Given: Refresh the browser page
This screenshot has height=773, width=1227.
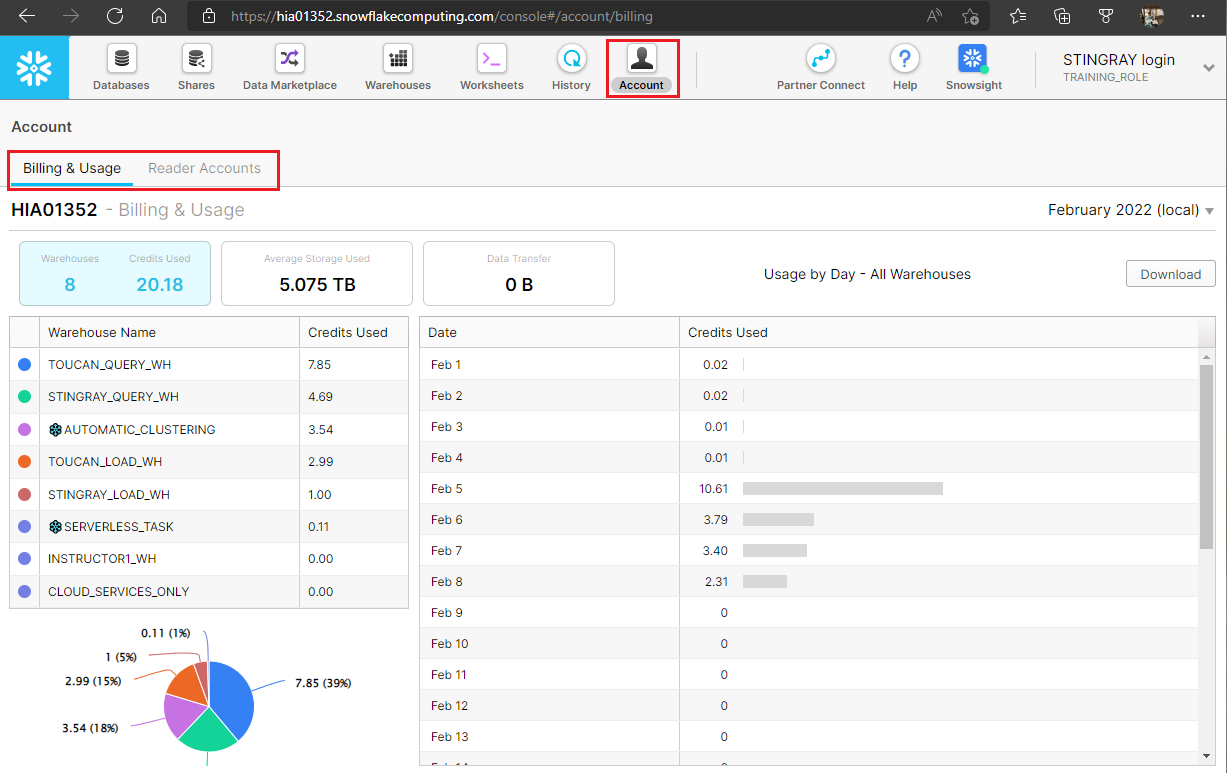Looking at the screenshot, I should [115, 16].
